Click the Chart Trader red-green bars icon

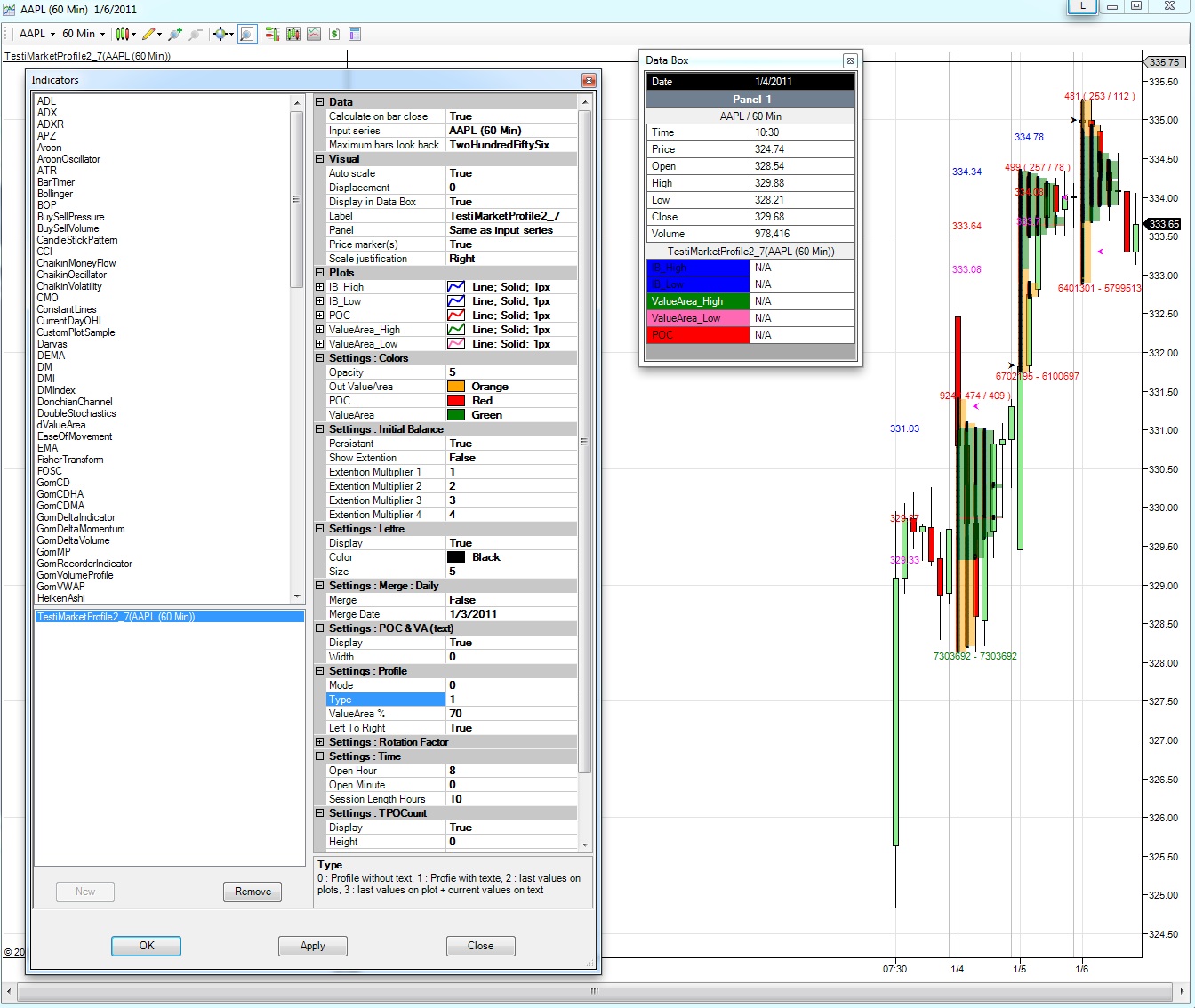click(272, 34)
